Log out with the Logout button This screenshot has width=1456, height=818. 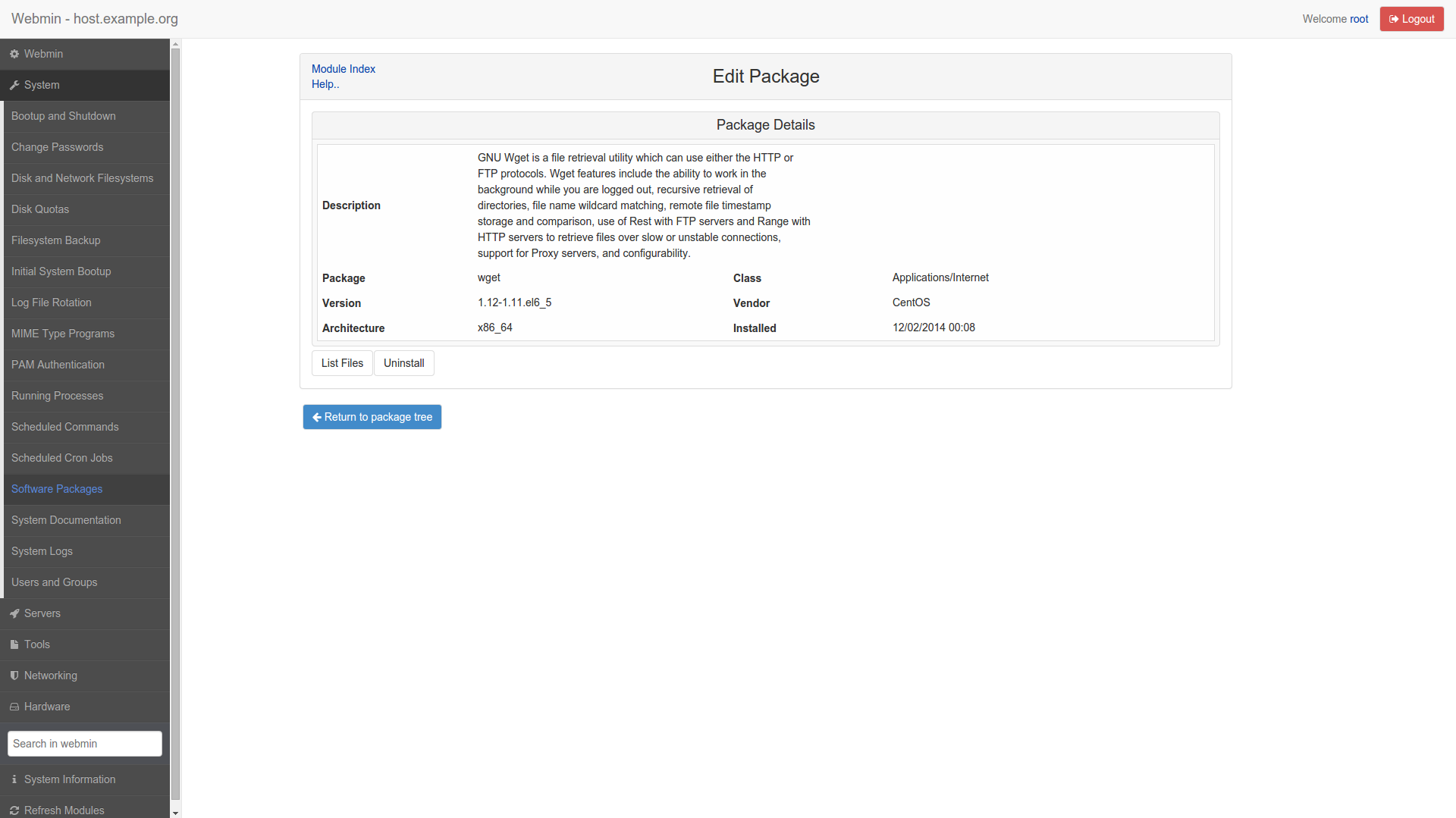pos(1412,19)
